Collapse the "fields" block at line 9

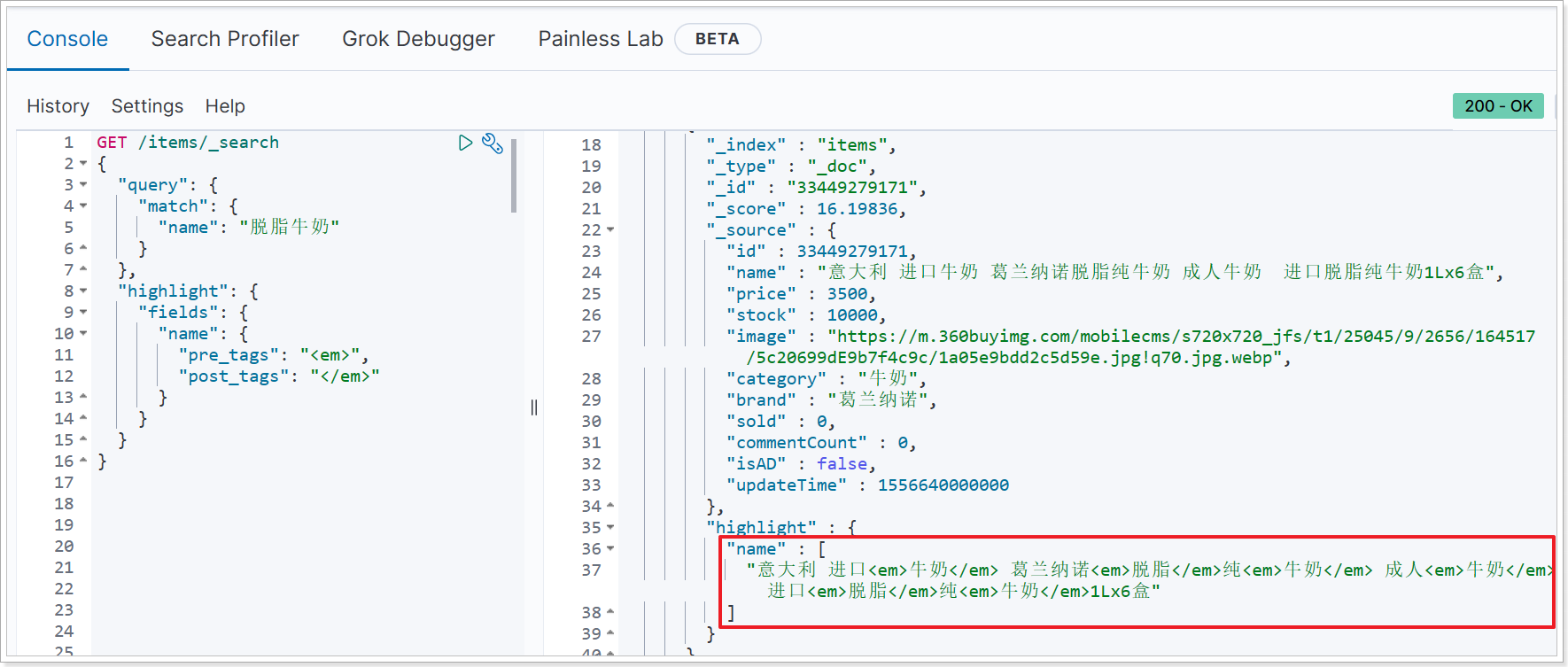click(83, 313)
